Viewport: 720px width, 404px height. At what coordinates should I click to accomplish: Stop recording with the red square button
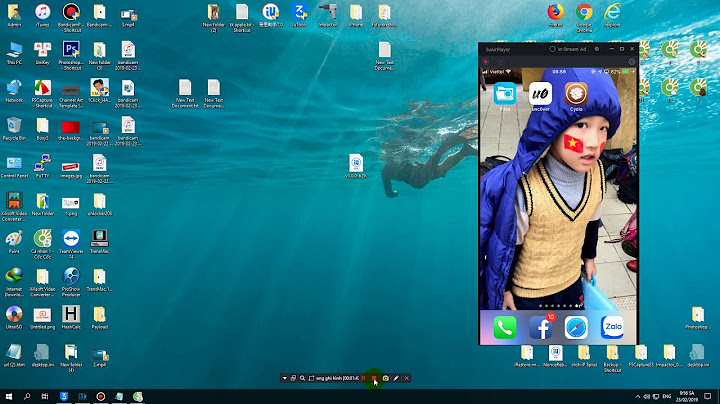[x=374, y=378]
